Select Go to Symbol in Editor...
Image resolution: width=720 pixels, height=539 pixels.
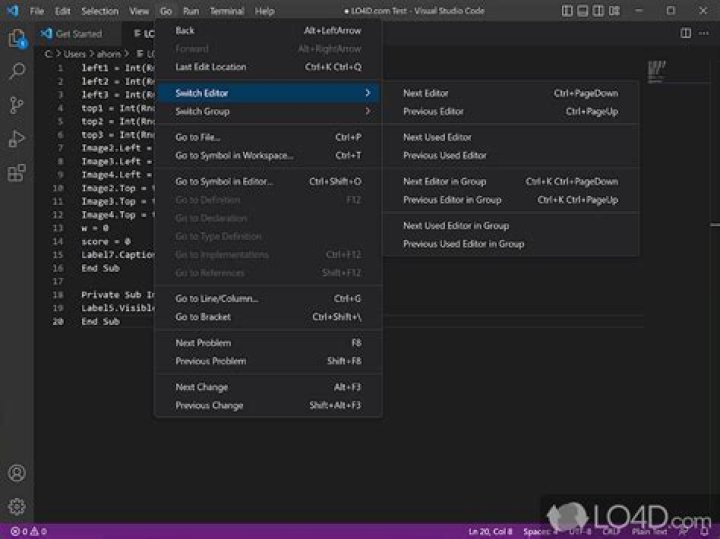tap(268, 181)
